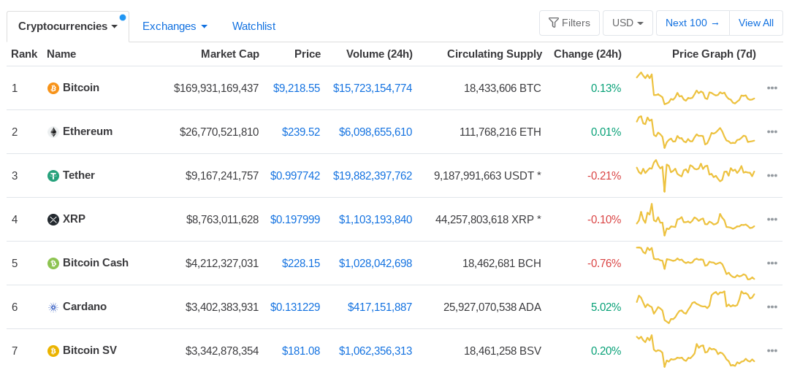Sort by Market Cap column header
The height and width of the screenshot is (370, 800).
pos(230,54)
